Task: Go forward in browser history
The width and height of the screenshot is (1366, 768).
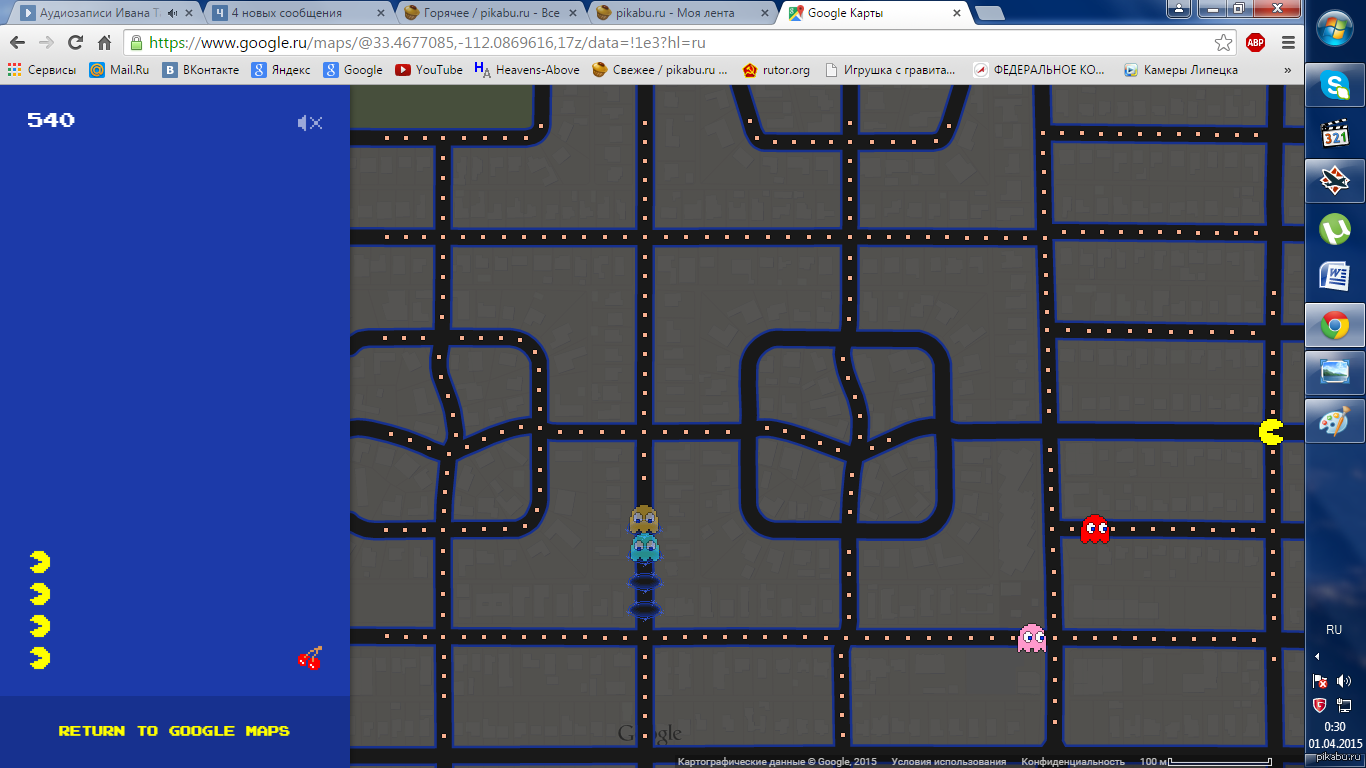Action: (46, 43)
